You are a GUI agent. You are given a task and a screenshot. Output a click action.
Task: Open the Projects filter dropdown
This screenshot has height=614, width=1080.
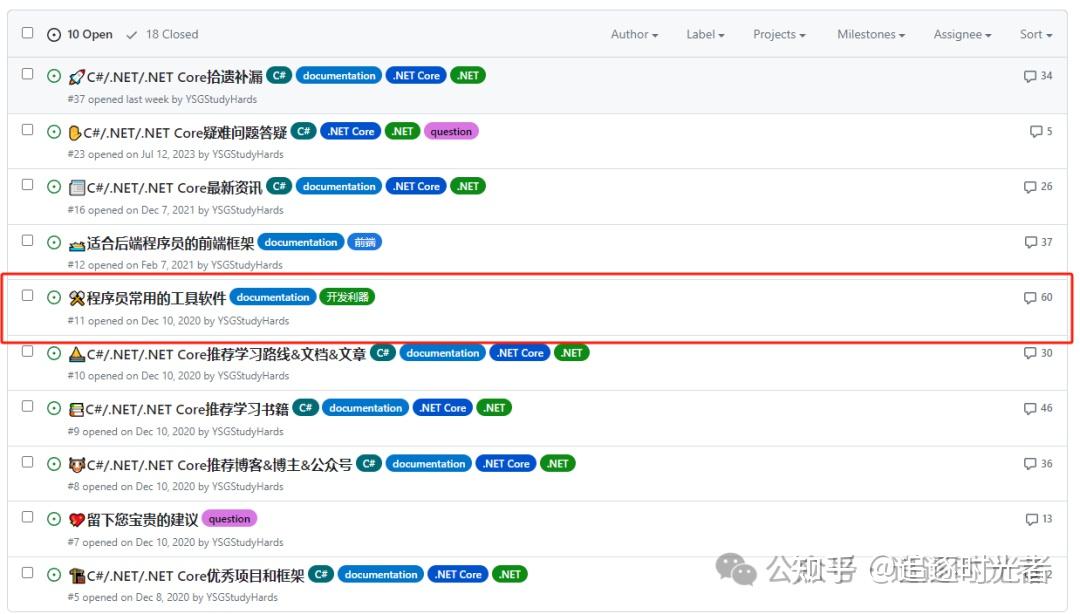click(779, 34)
